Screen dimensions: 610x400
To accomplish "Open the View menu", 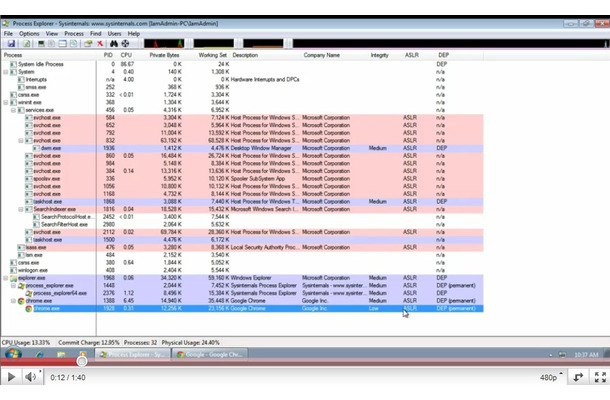I will point(52,34).
